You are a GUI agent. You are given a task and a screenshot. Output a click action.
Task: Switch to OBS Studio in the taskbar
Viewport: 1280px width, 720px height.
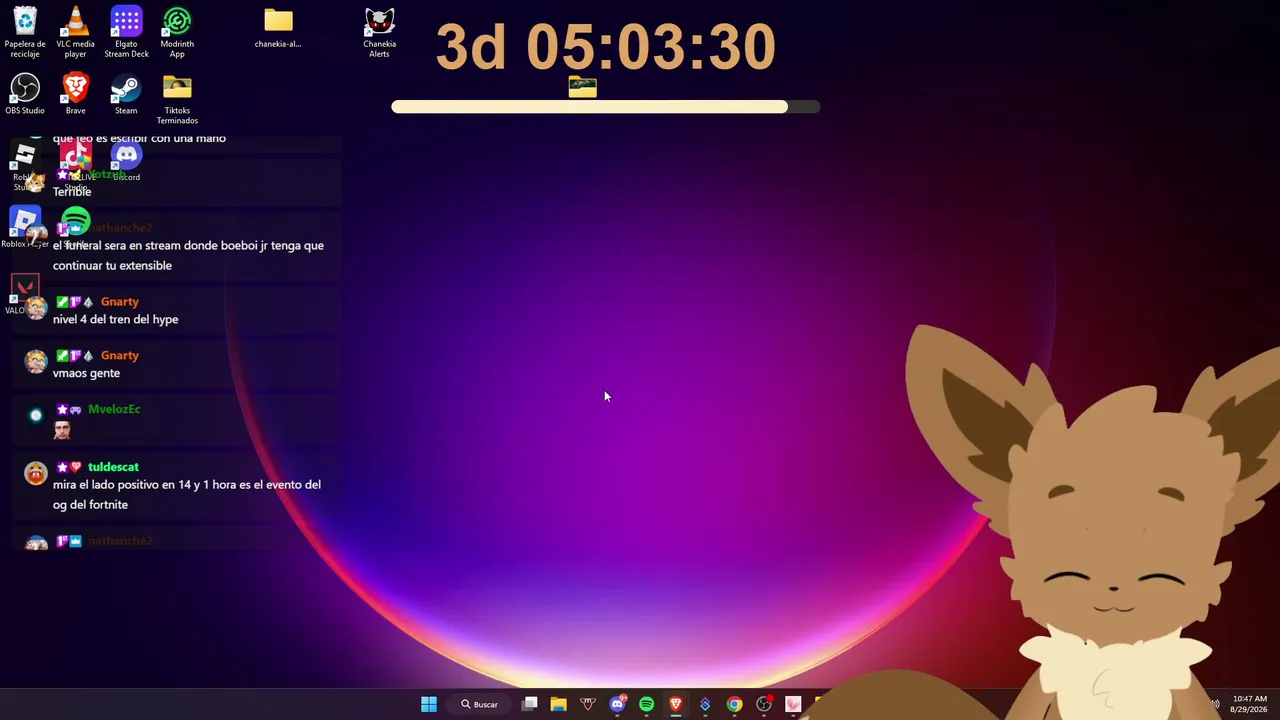tap(764, 704)
